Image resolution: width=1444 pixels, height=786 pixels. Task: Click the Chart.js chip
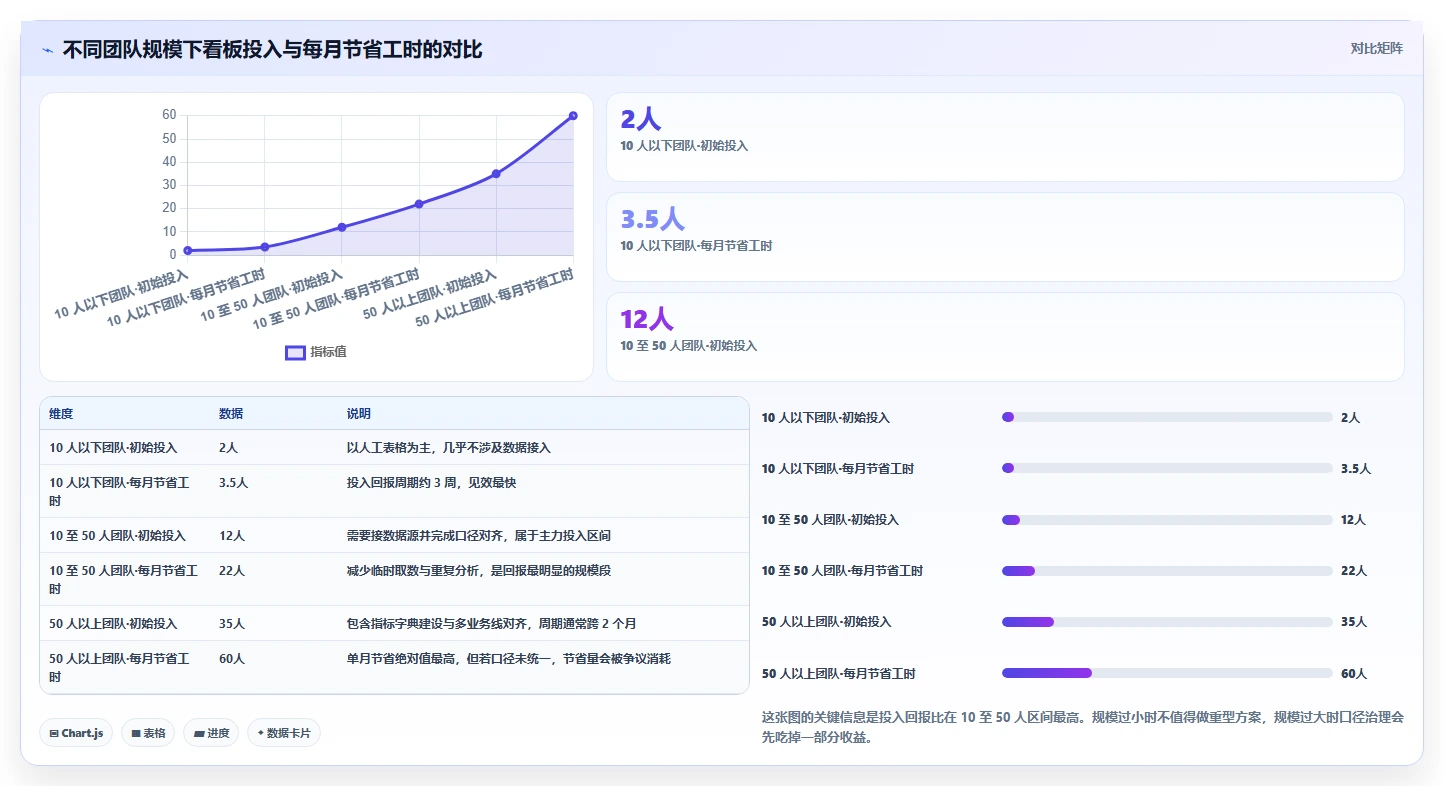point(77,733)
